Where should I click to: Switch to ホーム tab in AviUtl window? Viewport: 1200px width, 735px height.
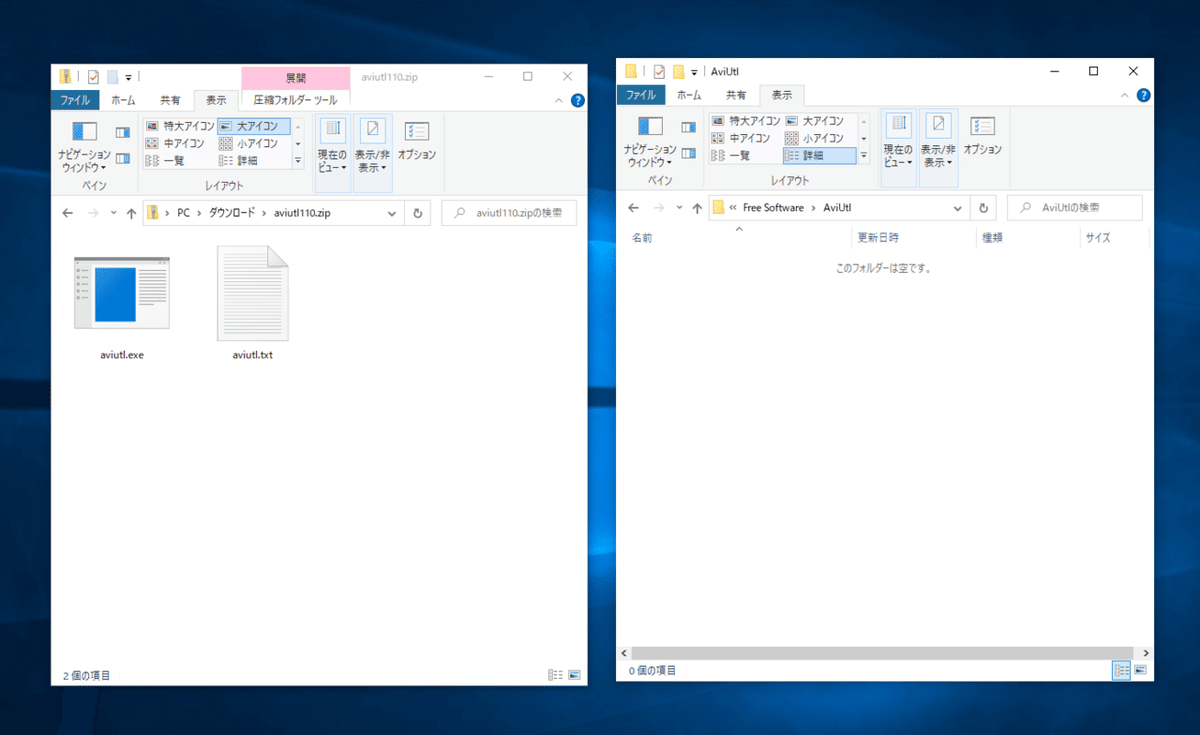689,95
